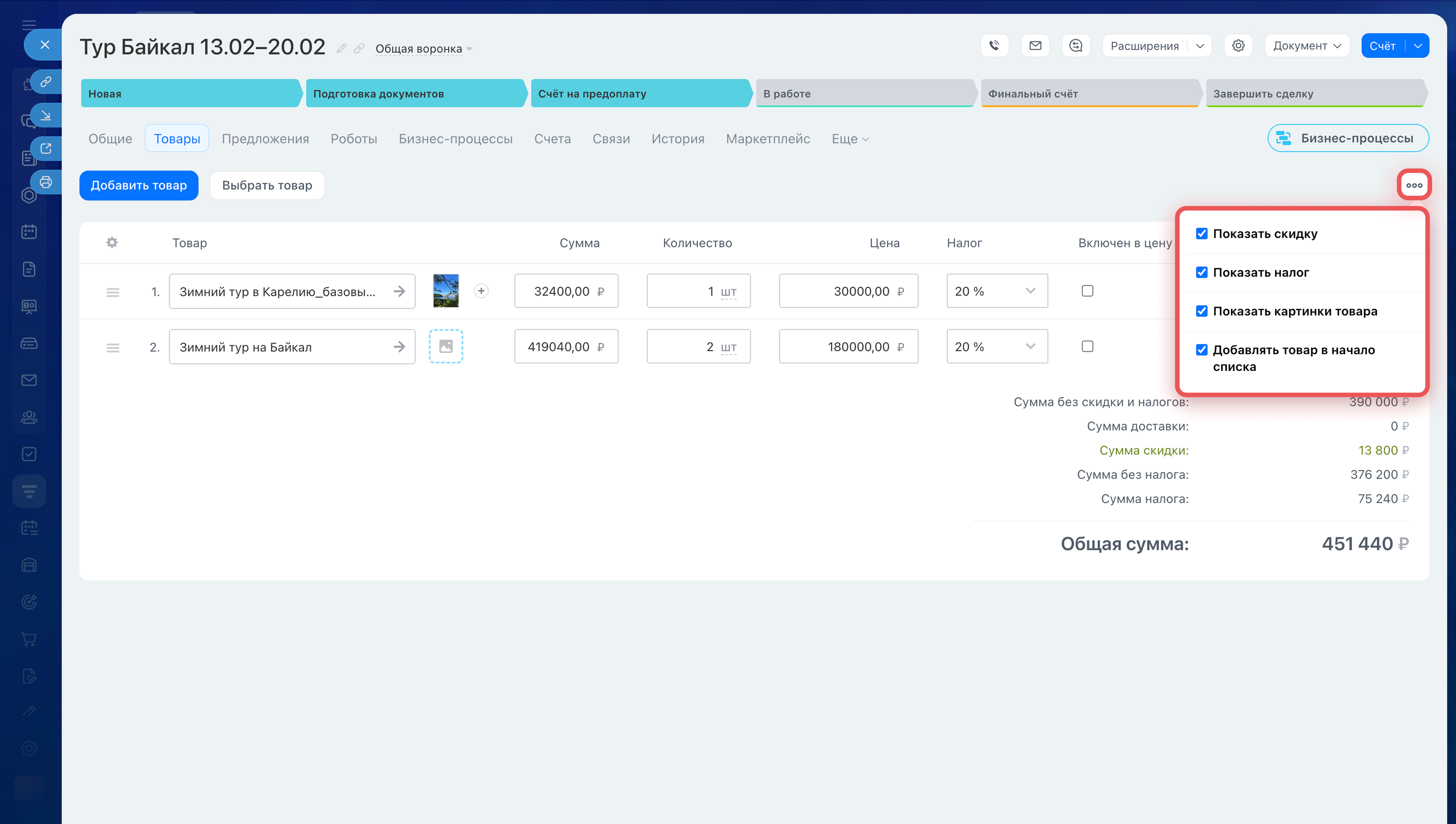Check Включен в цену for first product

click(1087, 291)
